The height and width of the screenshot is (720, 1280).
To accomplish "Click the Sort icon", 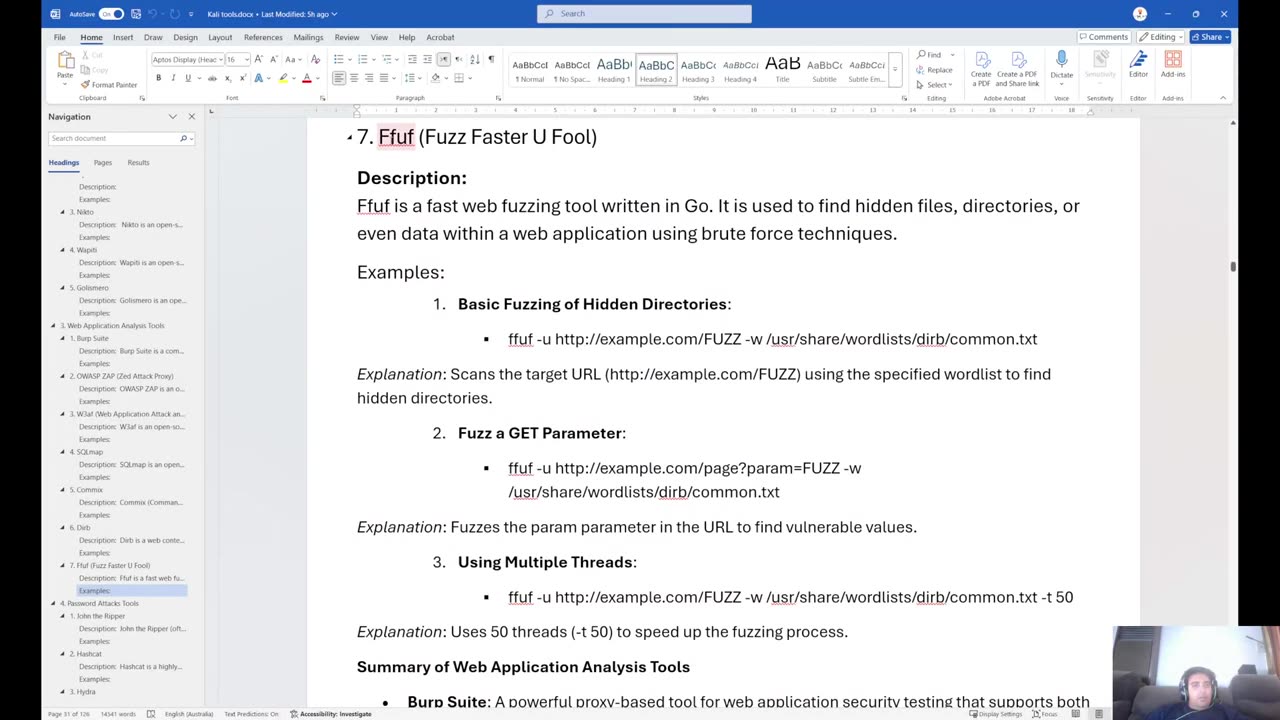I will 474,60.
